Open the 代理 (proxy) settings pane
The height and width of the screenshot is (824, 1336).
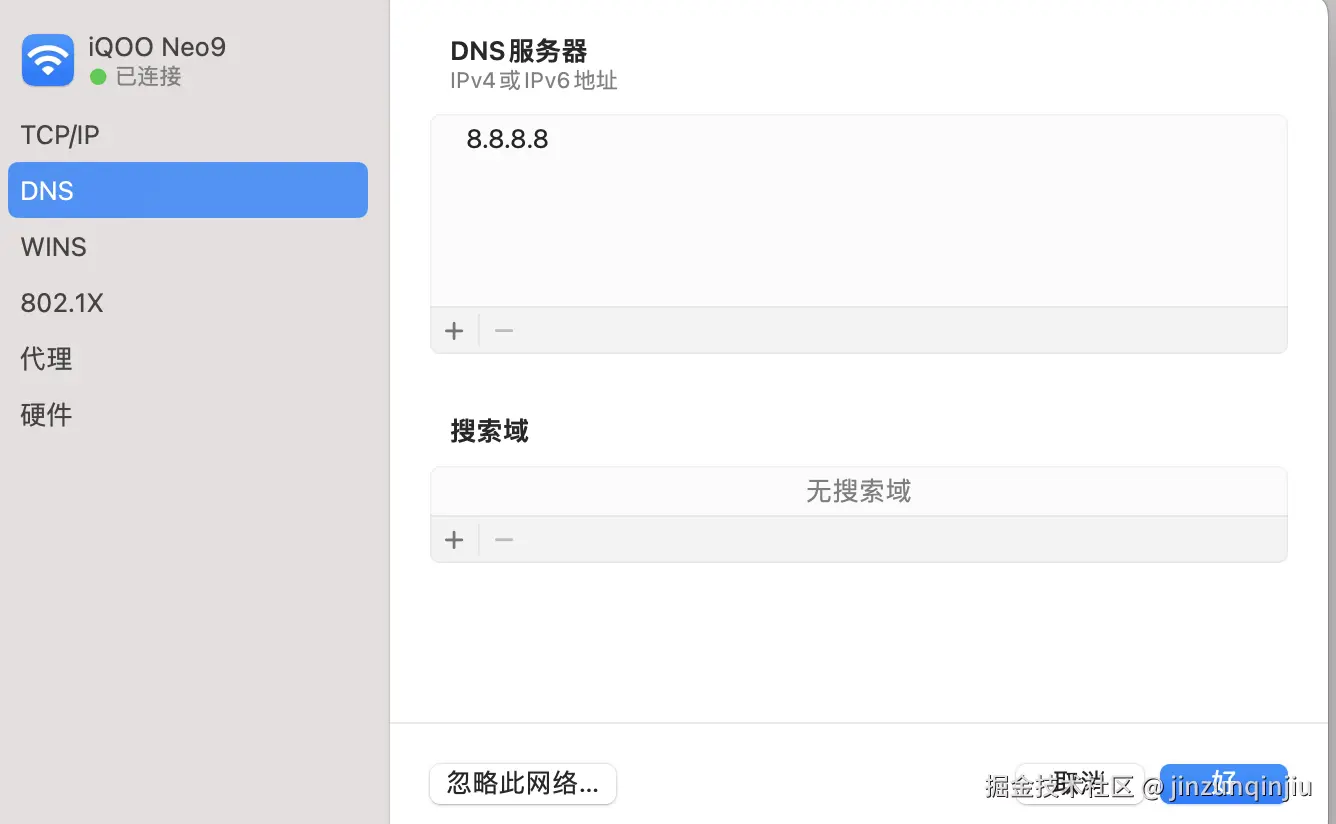46,358
